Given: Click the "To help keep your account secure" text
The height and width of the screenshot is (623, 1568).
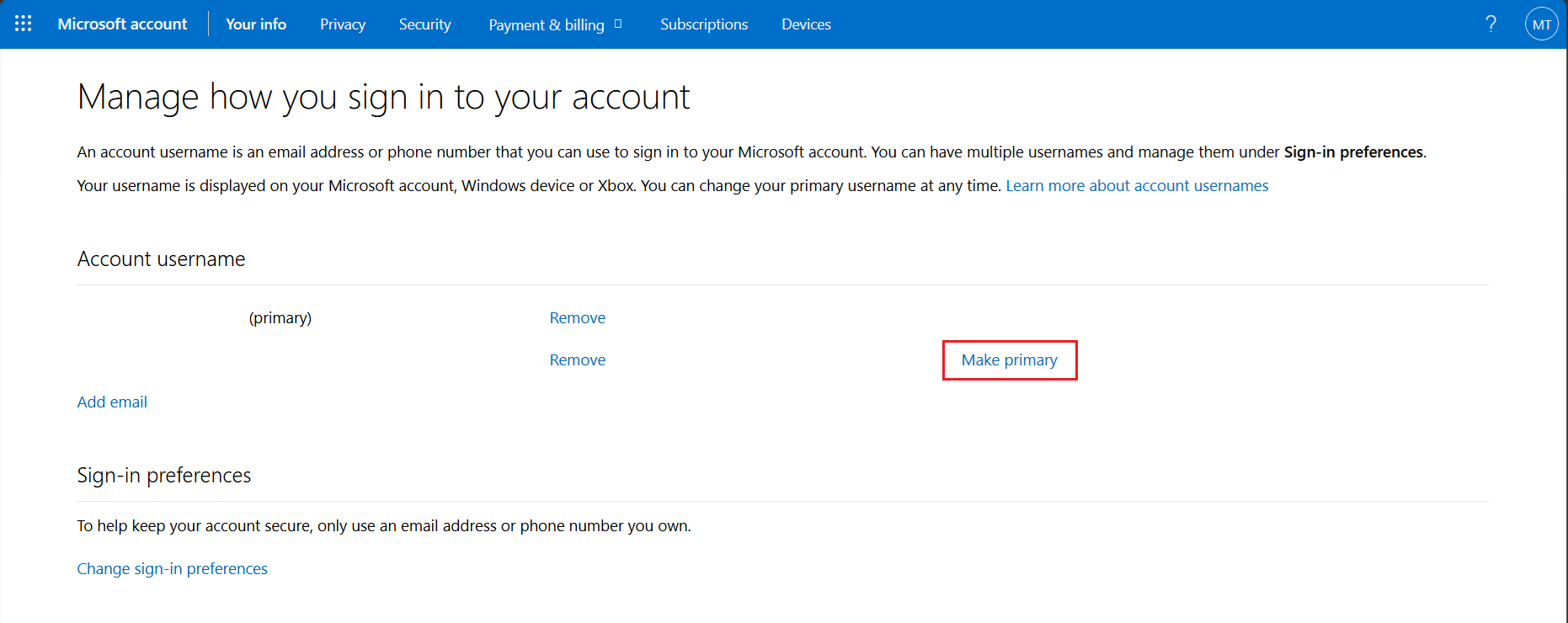Looking at the screenshot, I should (x=384, y=526).
